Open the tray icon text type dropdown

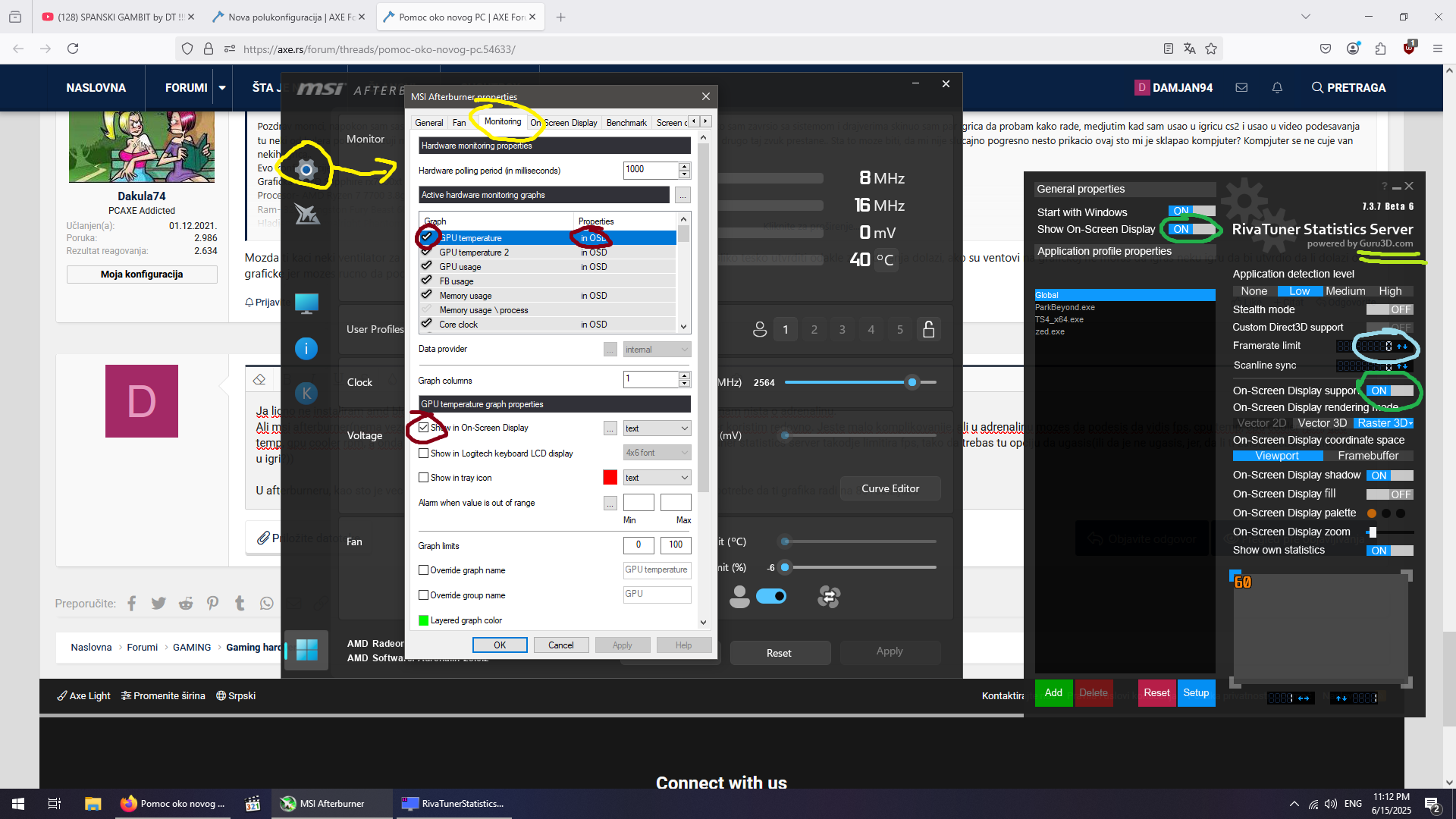tap(657, 478)
